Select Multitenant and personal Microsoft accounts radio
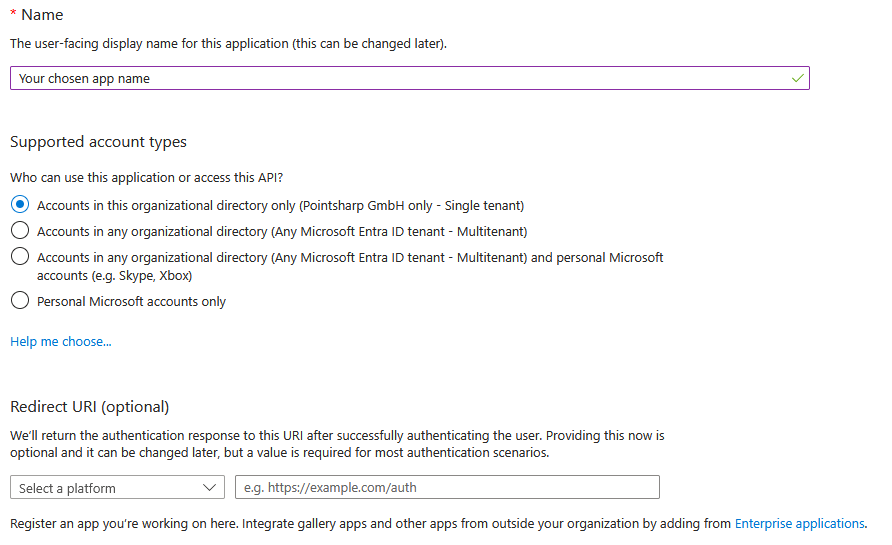The image size is (892, 545). [20, 257]
